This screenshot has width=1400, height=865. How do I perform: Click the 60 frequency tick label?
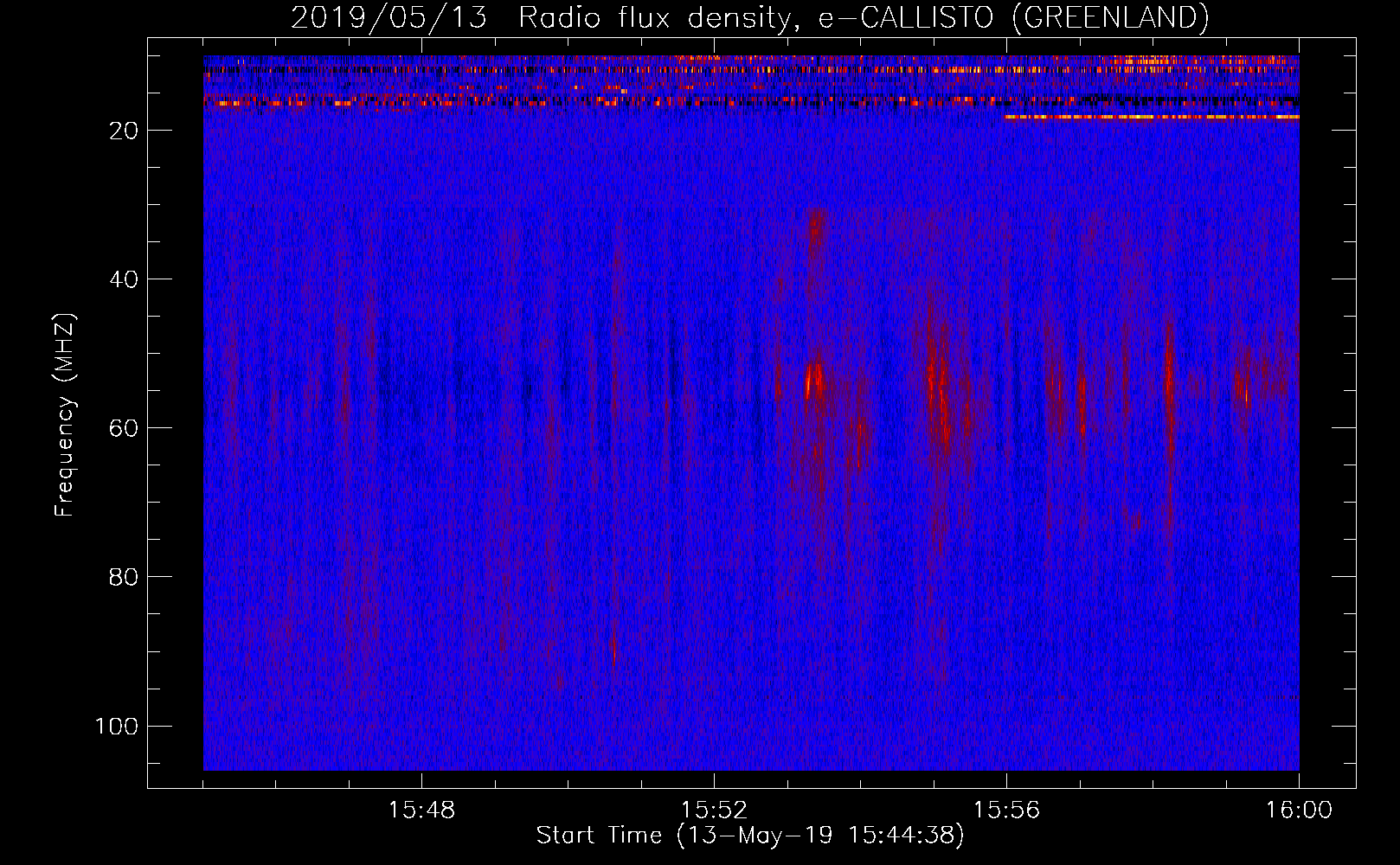pyautogui.click(x=124, y=428)
